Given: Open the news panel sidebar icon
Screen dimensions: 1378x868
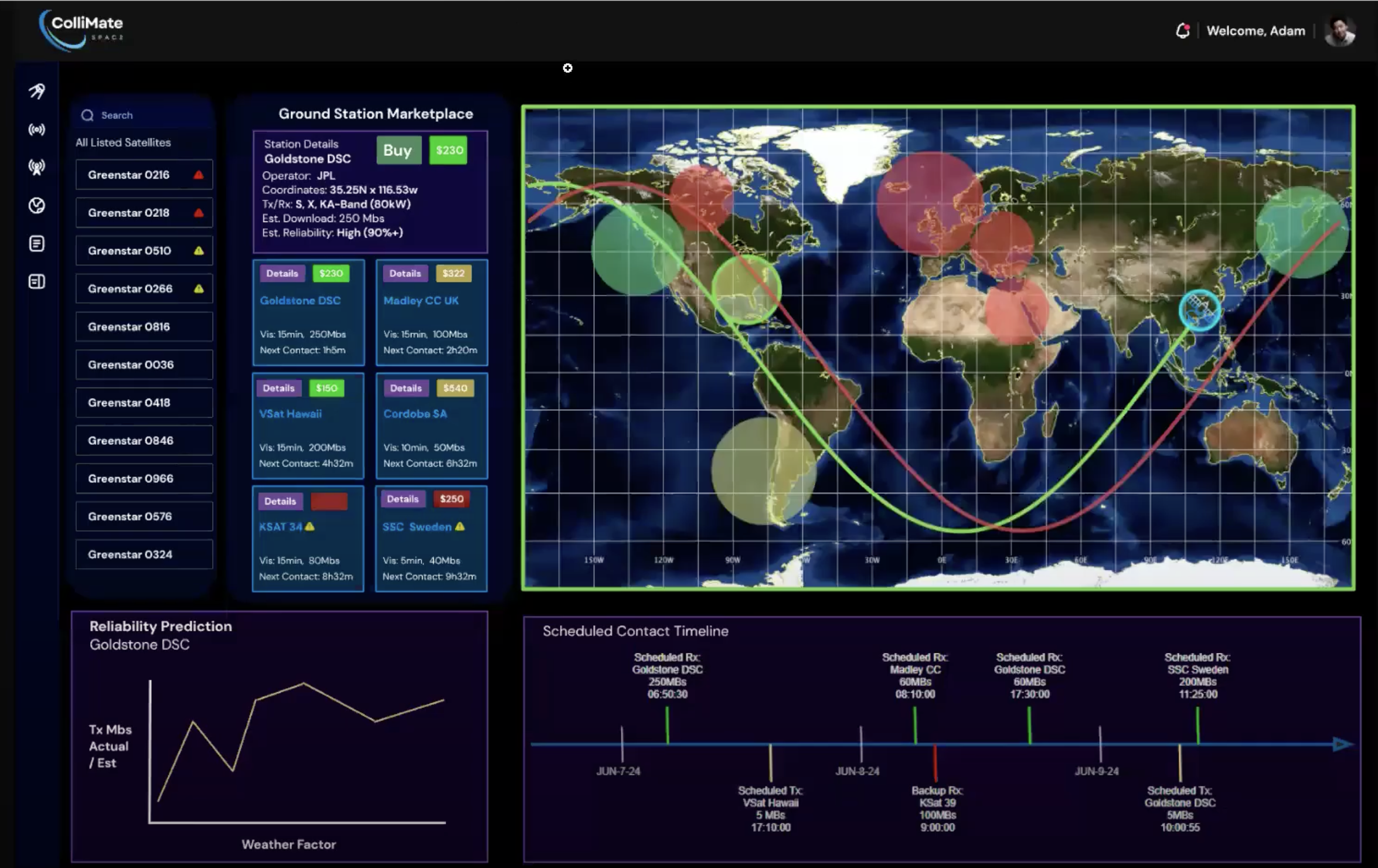Looking at the screenshot, I should pos(37,282).
